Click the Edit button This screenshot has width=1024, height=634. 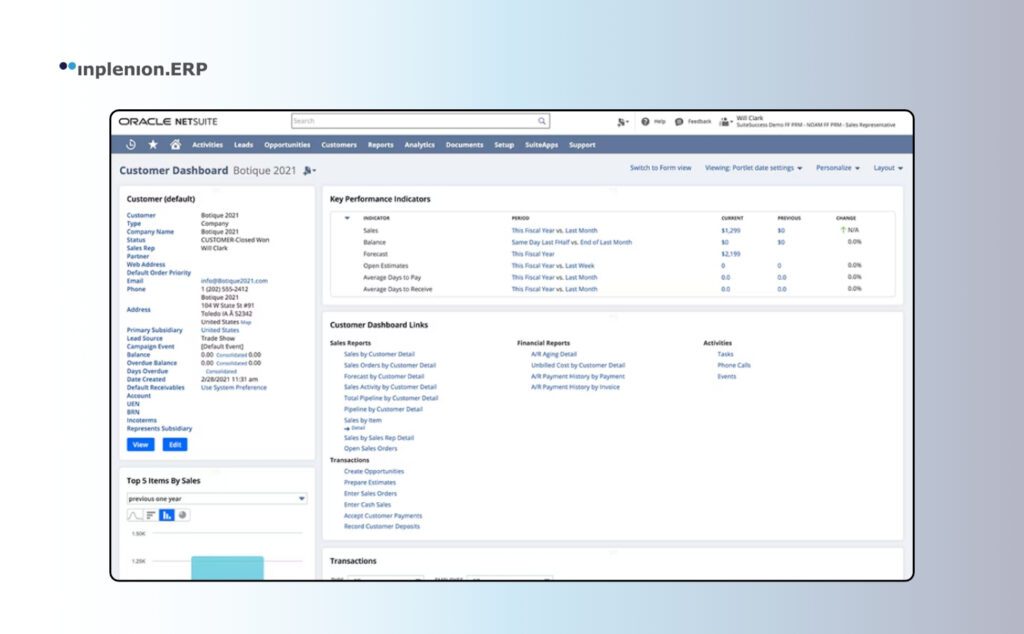[175, 445]
